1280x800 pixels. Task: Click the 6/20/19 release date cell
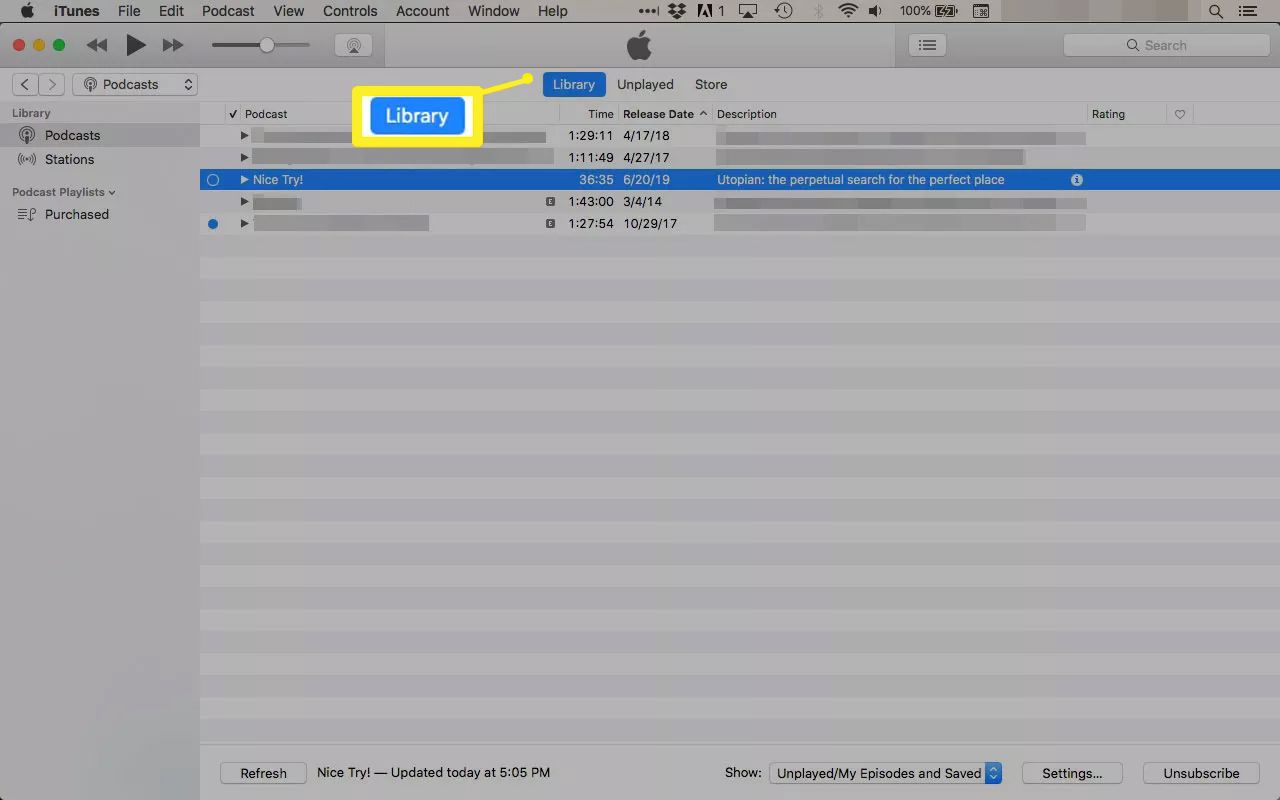pyautogui.click(x=646, y=180)
